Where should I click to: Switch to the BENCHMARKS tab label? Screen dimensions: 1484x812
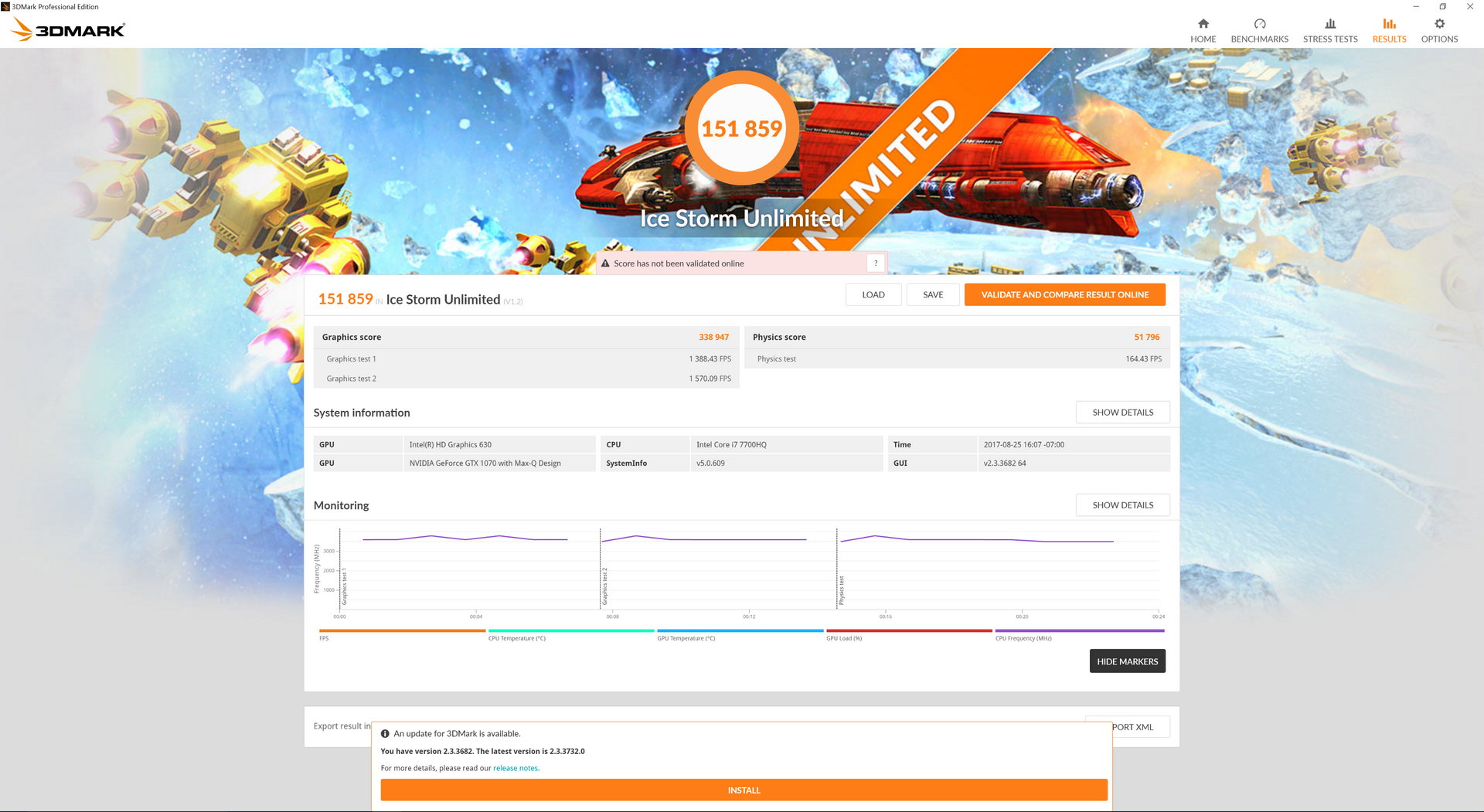1259,39
